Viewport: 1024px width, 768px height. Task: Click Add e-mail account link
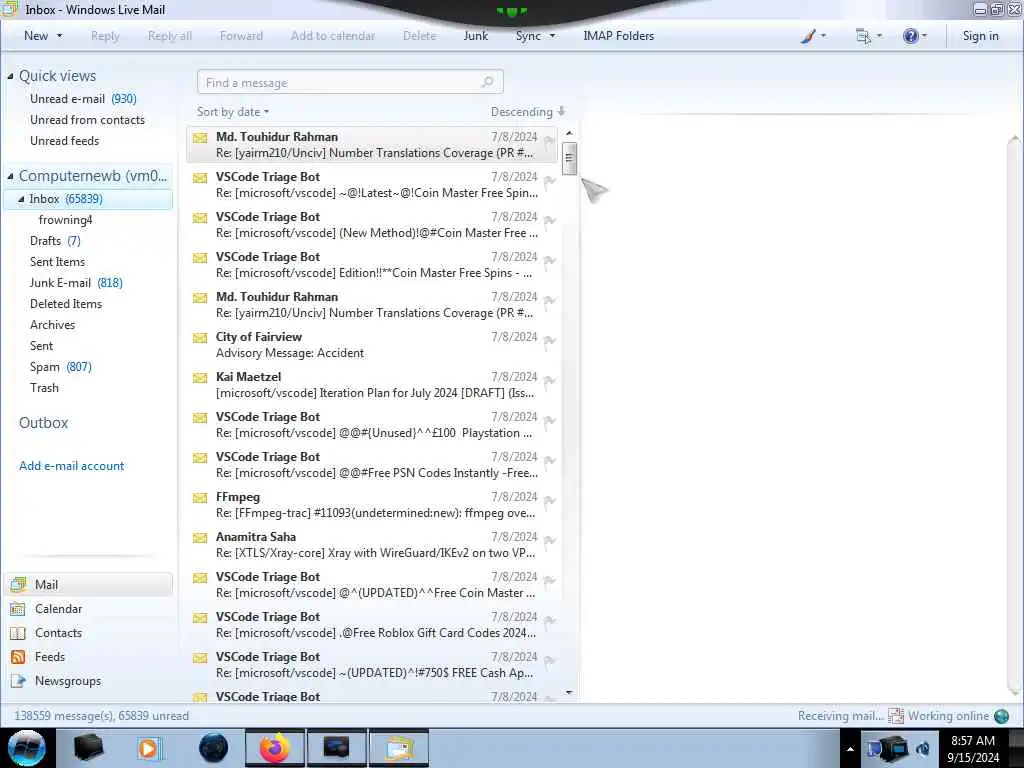click(x=72, y=466)
